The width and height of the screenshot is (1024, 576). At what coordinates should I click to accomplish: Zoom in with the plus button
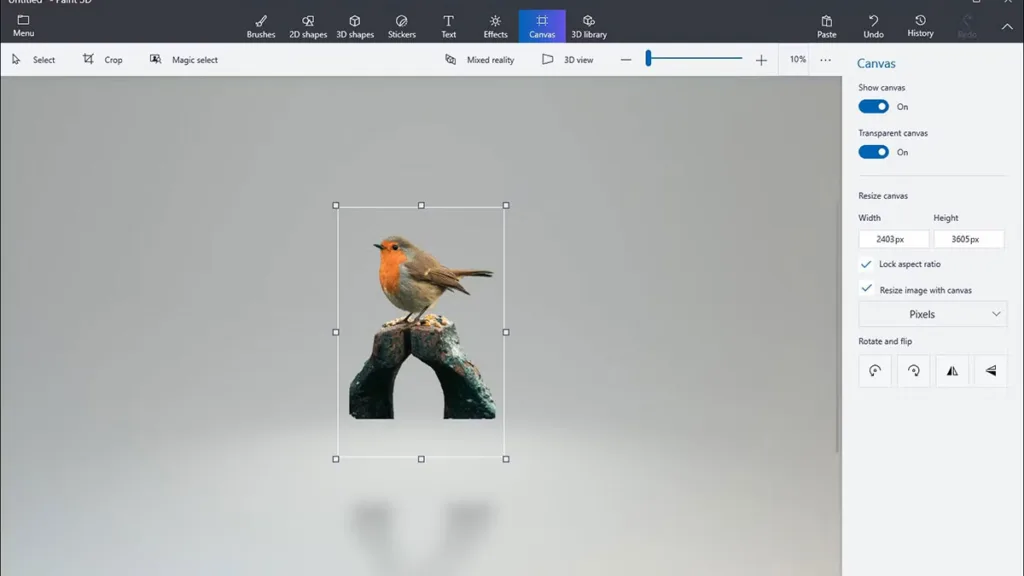tap(761, 60)
